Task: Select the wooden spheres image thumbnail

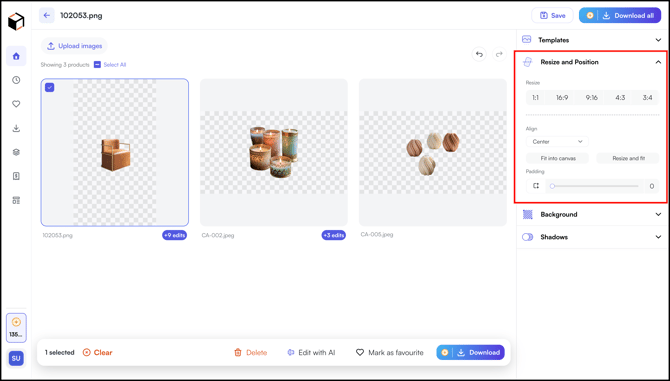Action: click(432, 152)
